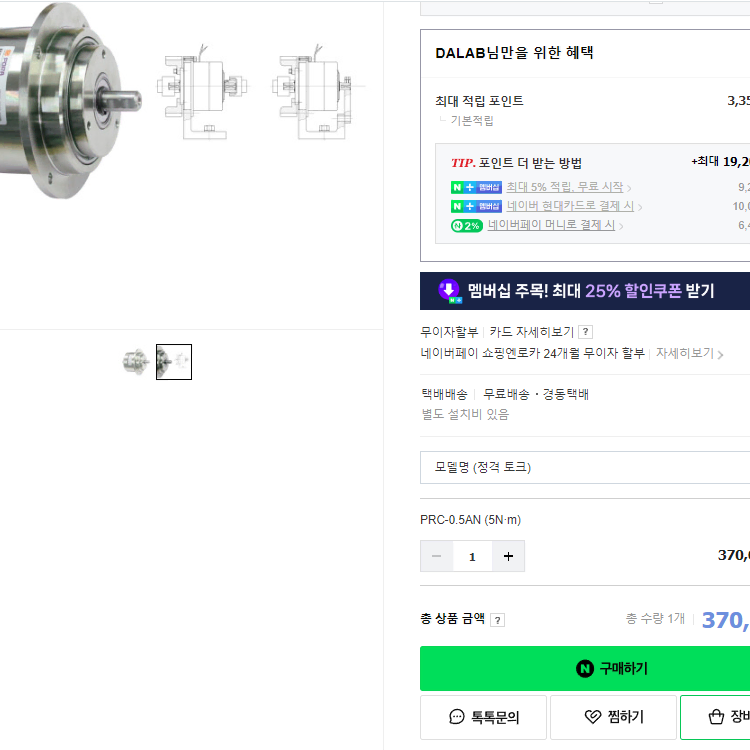The width and height of the screenshot is (750, 750).
Task: Click the heart icon in 찜하기
Action: (593, 717)
